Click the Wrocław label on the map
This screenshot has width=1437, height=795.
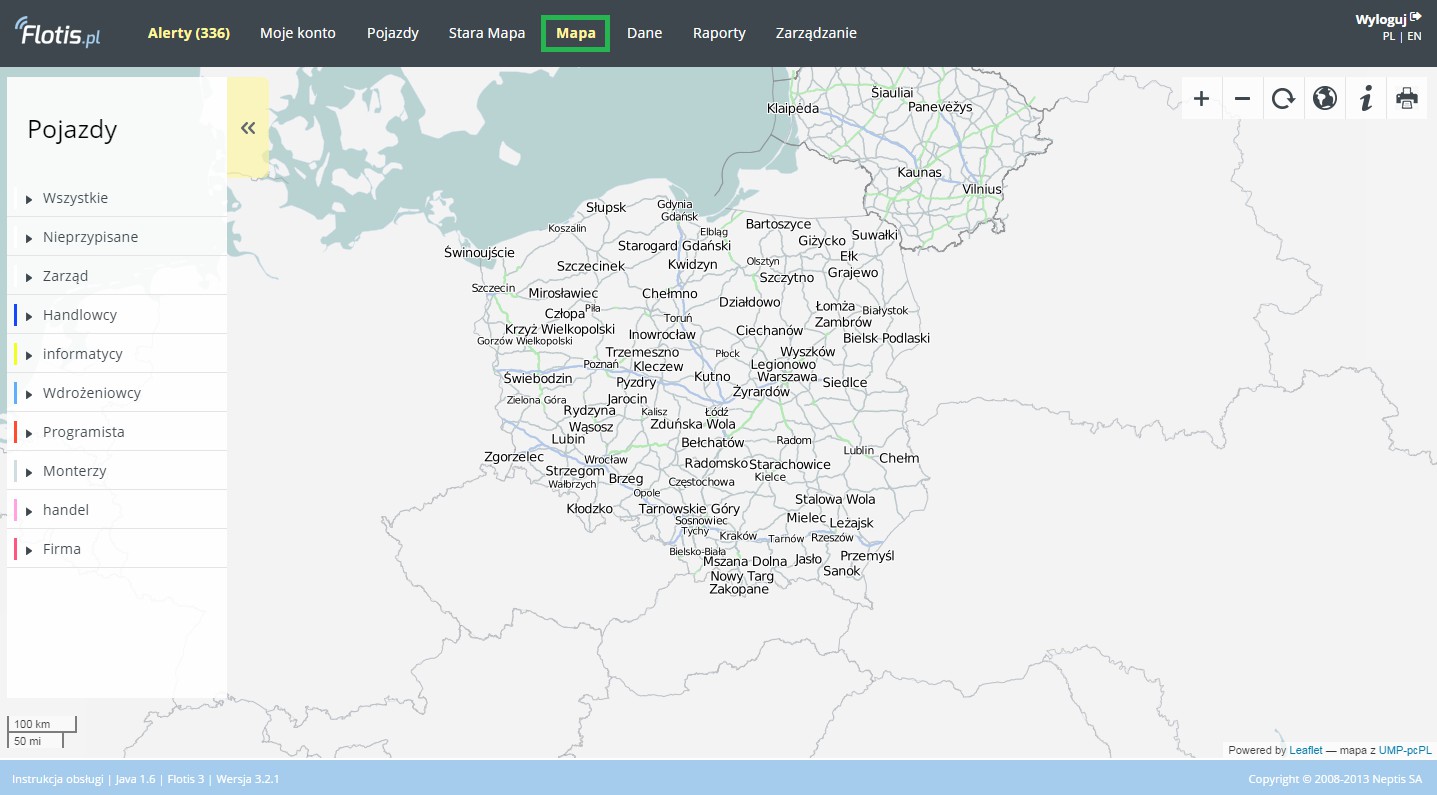click(606, 460)
